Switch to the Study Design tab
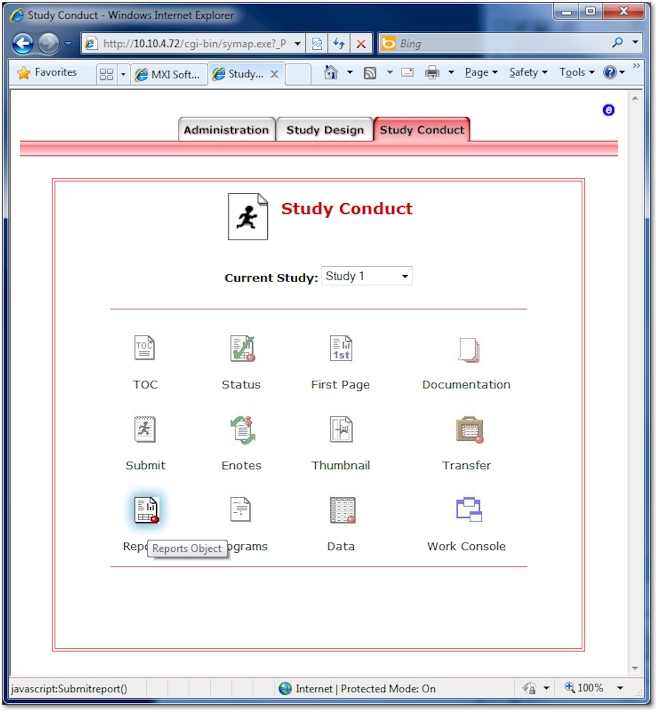This screenshot has width=658, height=712. tap(325, 130)
